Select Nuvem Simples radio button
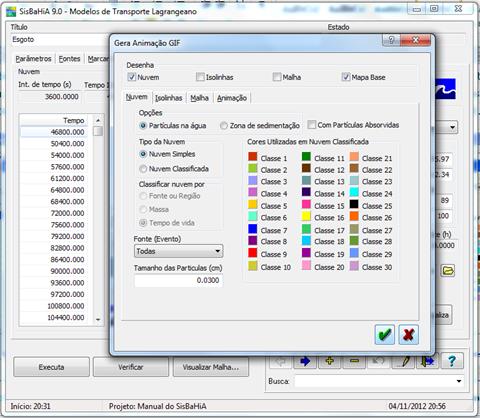This screenshot has width=480, height=418. 143,154
